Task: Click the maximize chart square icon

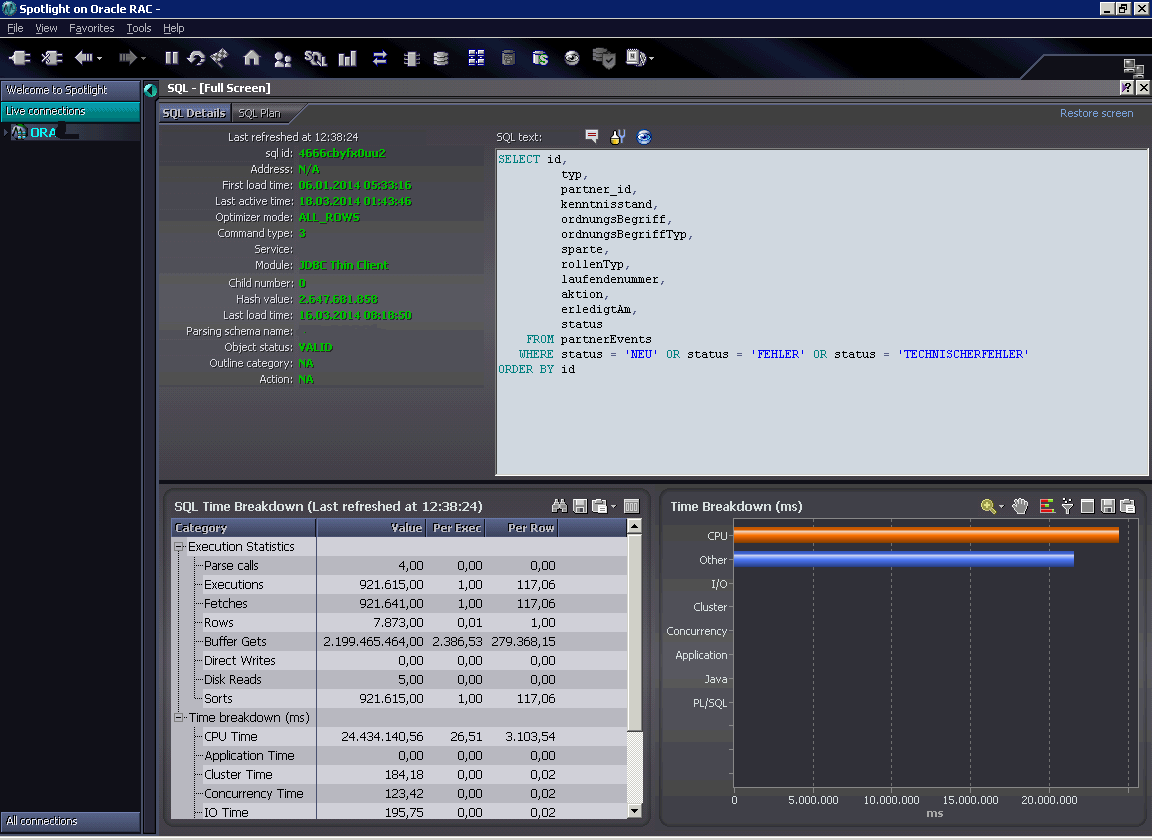Action: [1087, 506]
